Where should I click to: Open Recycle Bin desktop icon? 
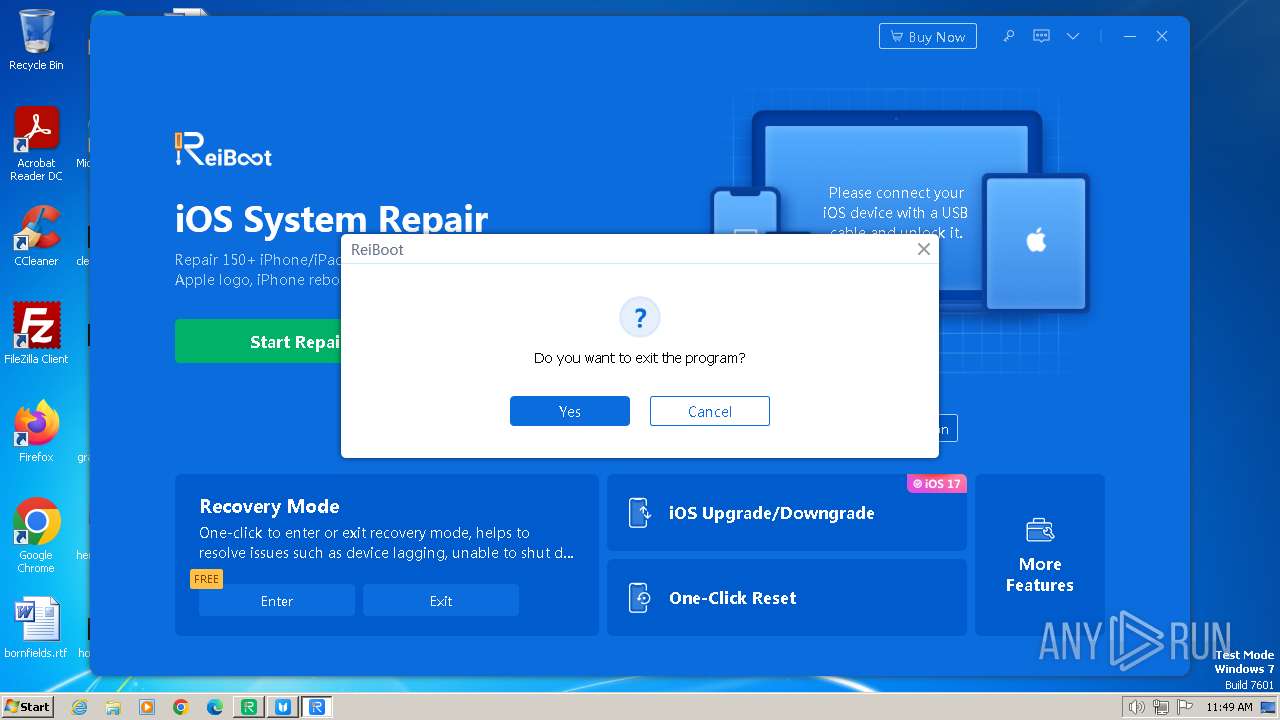[x=36, y=40]
